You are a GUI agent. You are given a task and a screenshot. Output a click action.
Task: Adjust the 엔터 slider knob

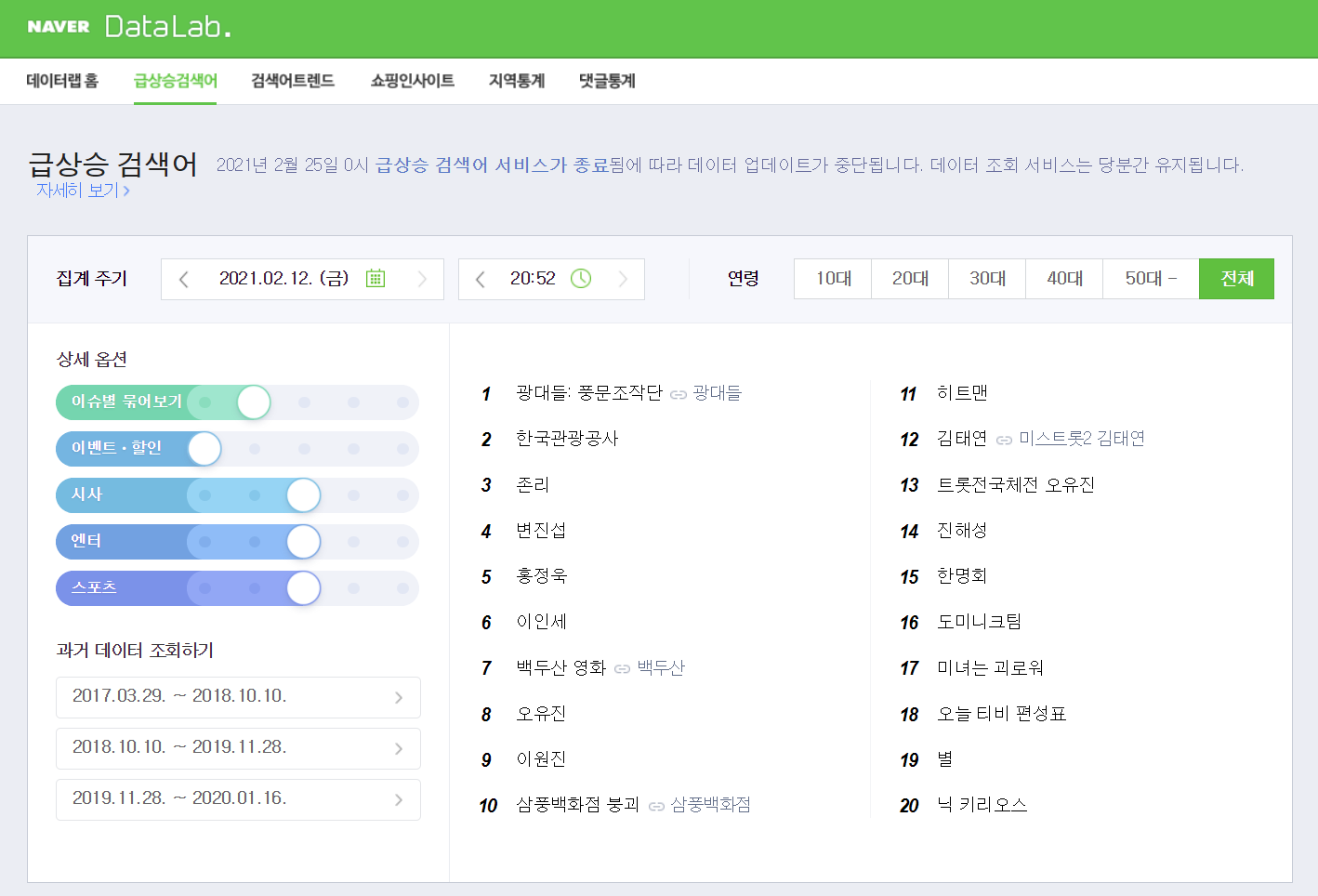[x=303, y=542]
